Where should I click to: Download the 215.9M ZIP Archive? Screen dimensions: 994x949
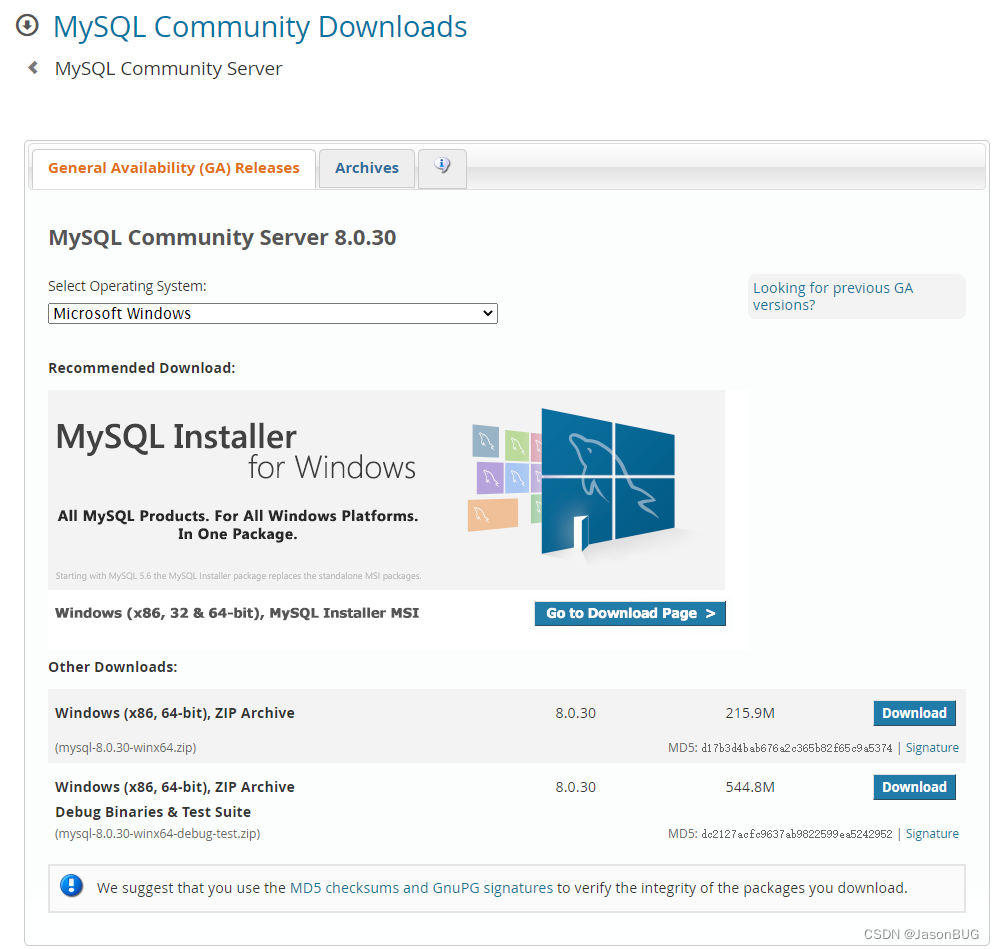click(x=914, y=713)
